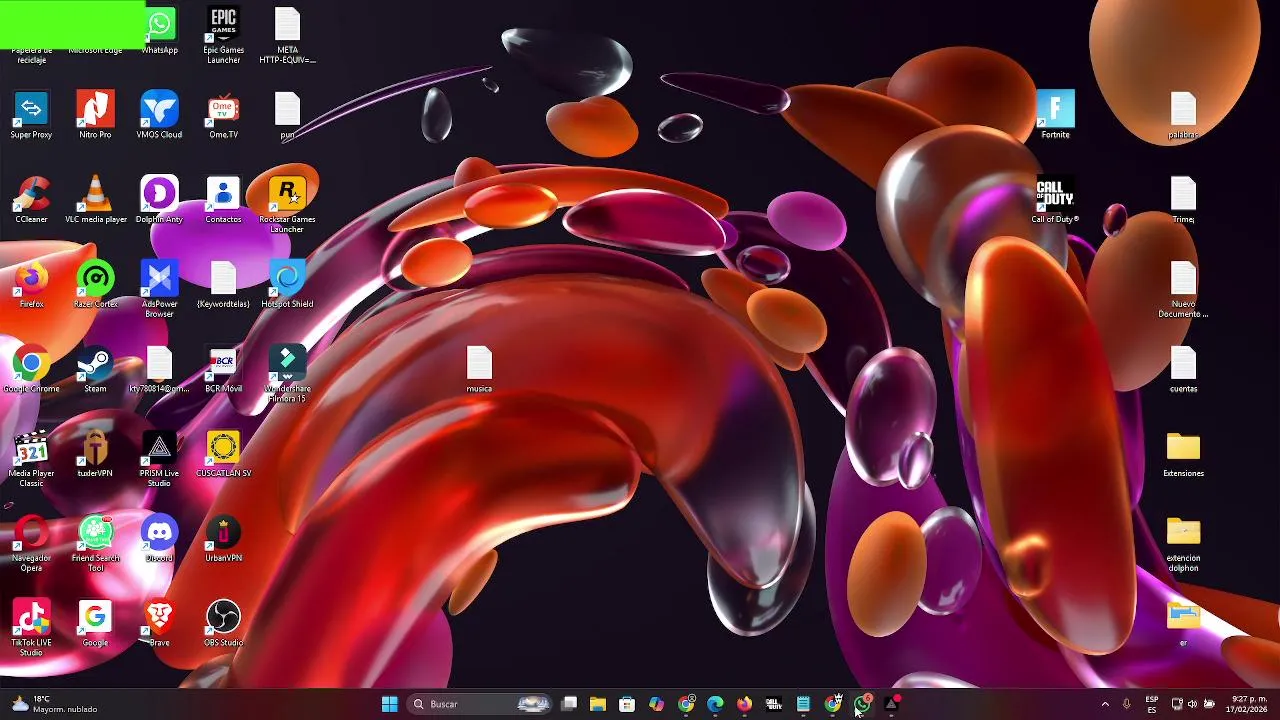
Task: Open the weather widget showing 18°C
Action: point(54,704)
